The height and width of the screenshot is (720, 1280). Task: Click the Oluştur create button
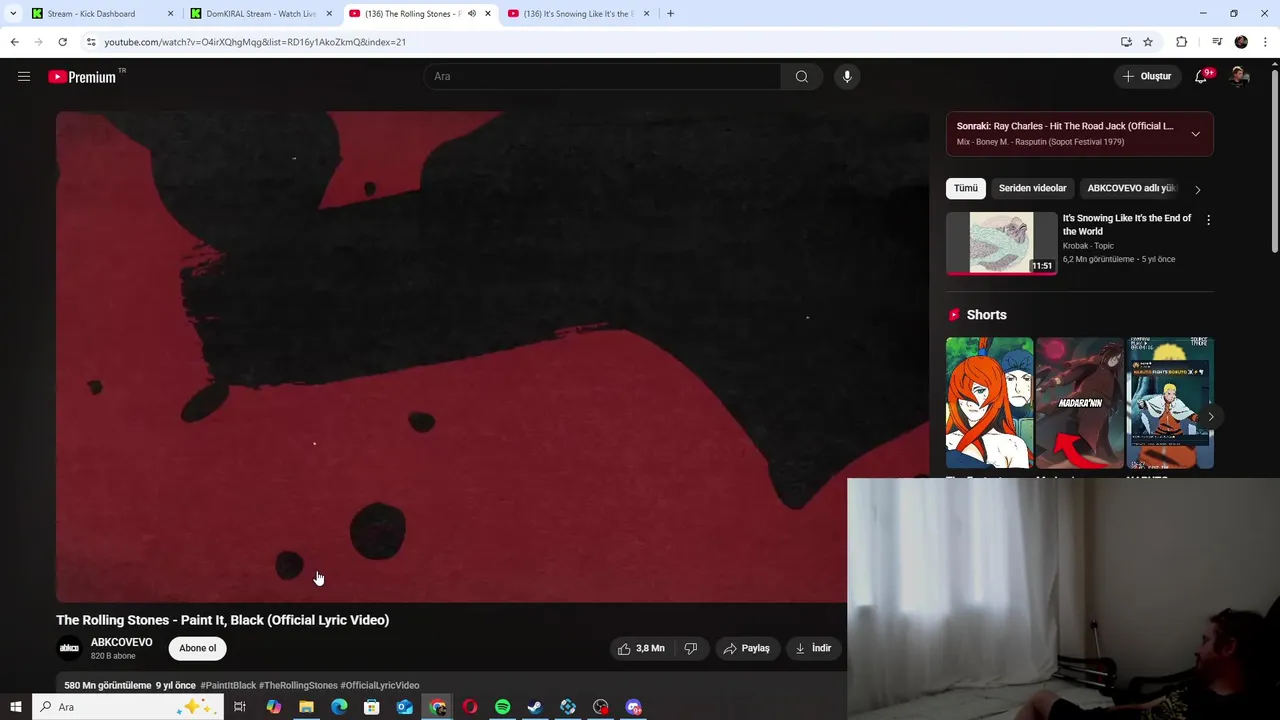pyautogui.click(x=1146, y=76)
